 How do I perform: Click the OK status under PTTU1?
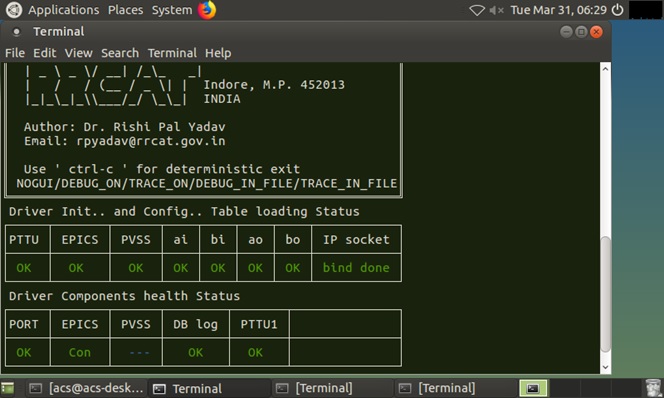[255, 352]
